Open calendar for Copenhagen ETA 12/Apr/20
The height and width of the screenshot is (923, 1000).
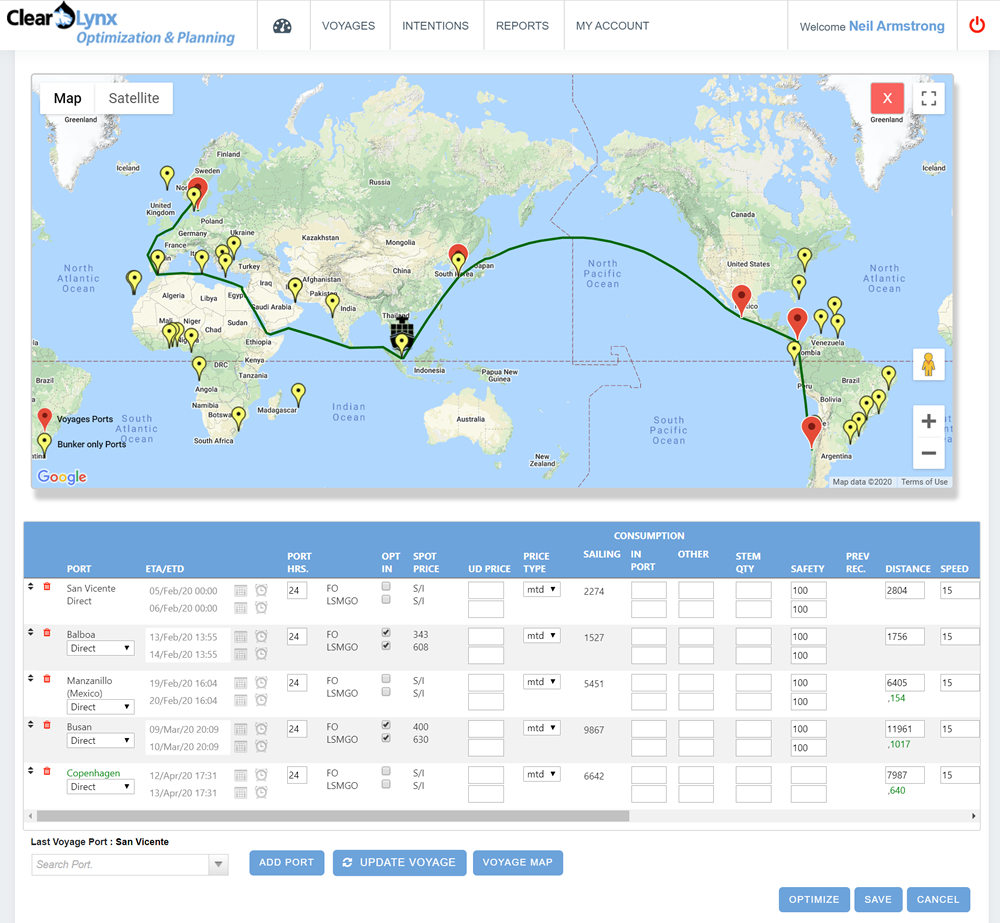point(240,775)
